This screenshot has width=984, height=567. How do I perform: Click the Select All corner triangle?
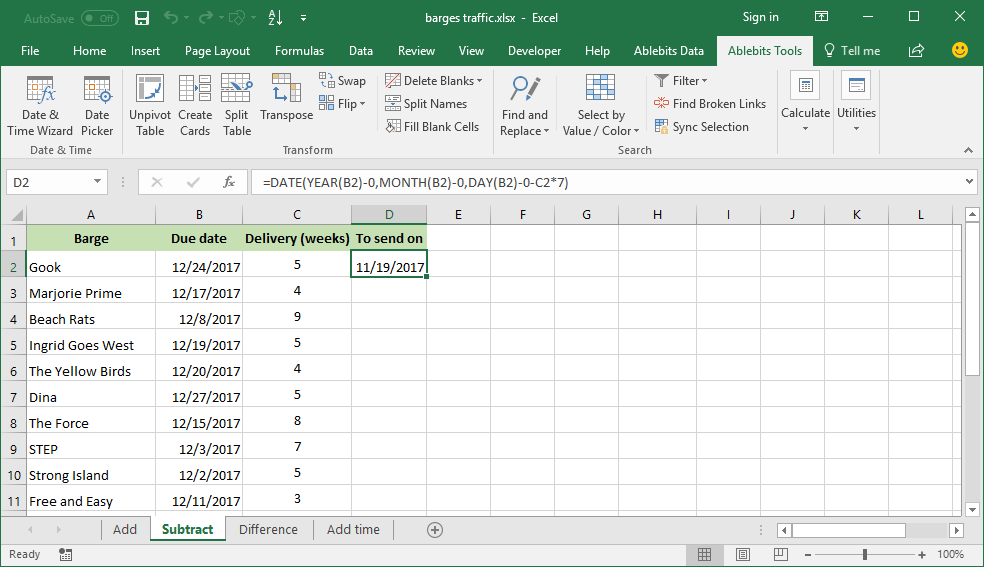pos(16,215)
